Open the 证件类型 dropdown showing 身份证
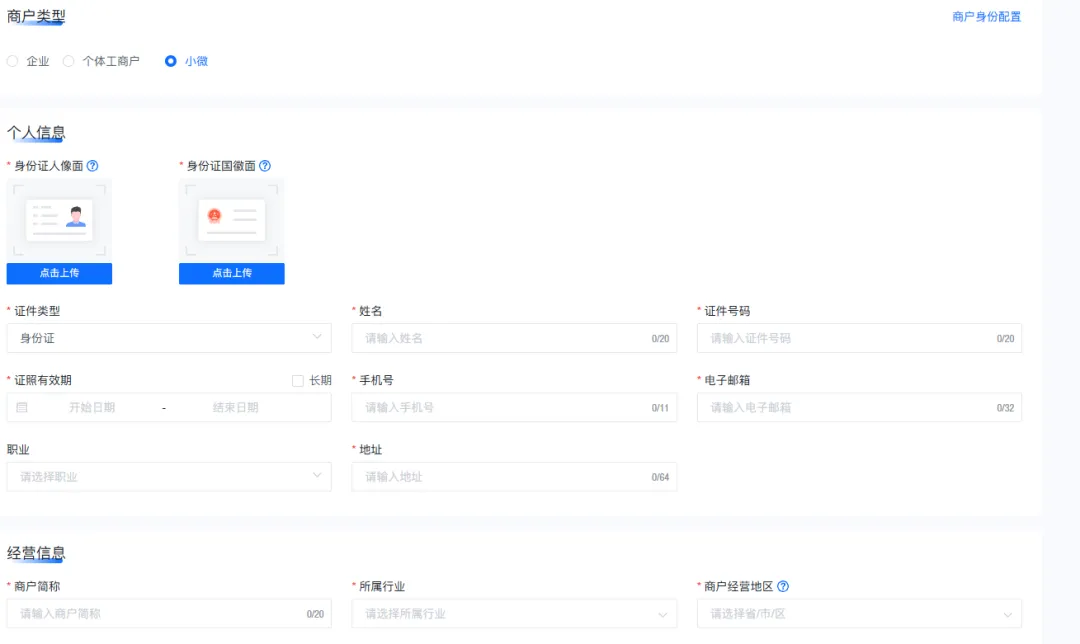The height and width of the screenshot is (644, 1080). pyautogui.click(x=169, y=338)
